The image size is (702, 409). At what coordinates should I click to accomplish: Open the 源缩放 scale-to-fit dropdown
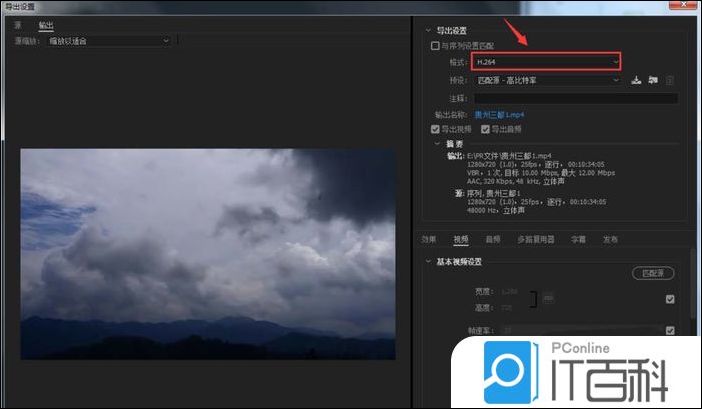(x=108, y=41)
